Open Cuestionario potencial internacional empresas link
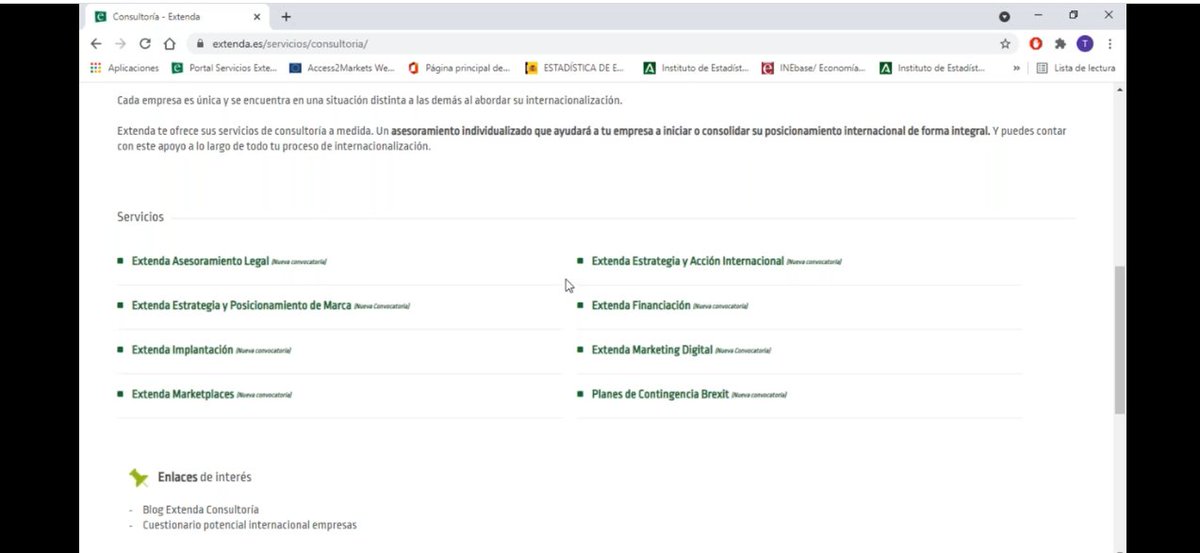This screenshot has height=553, width=1200. 249,524
